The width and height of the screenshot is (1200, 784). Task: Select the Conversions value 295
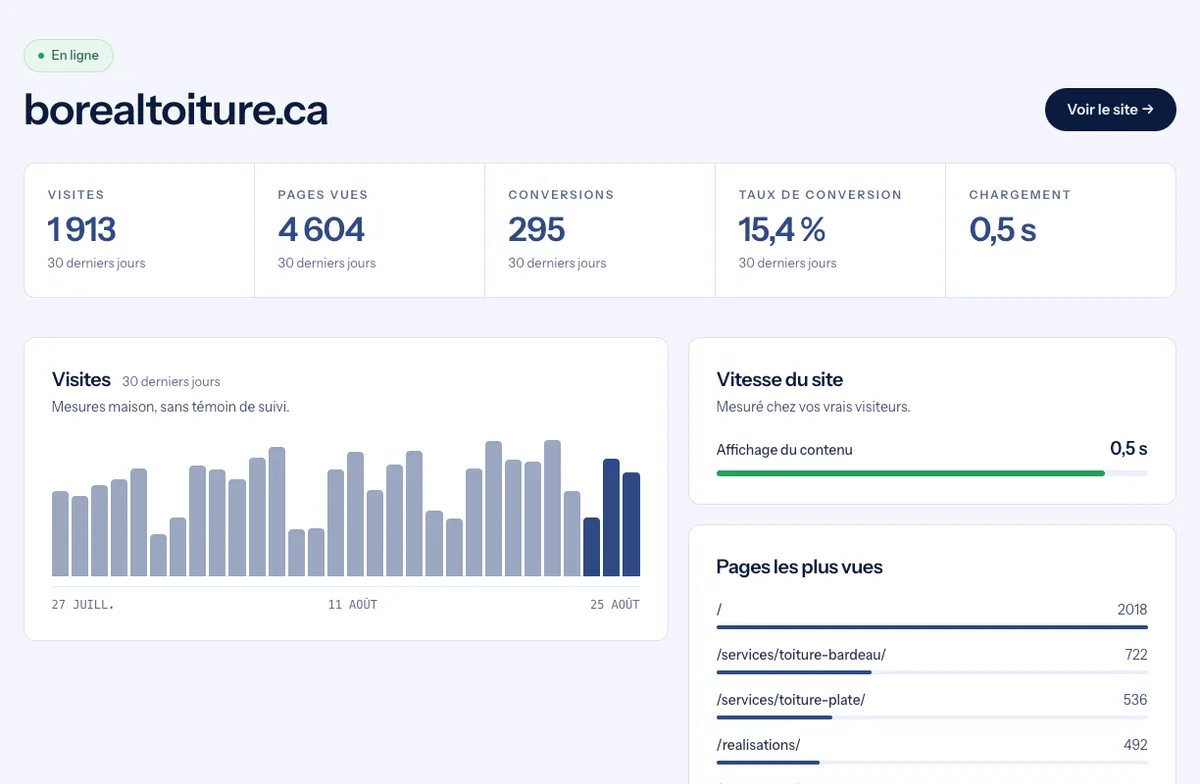[x=537, y=229]
